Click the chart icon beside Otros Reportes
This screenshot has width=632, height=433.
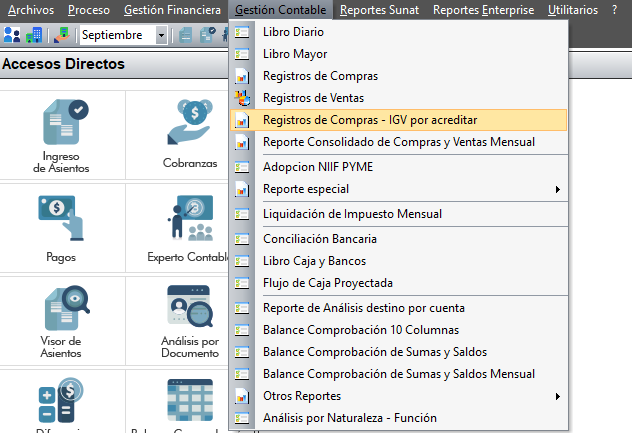point(242,396)
